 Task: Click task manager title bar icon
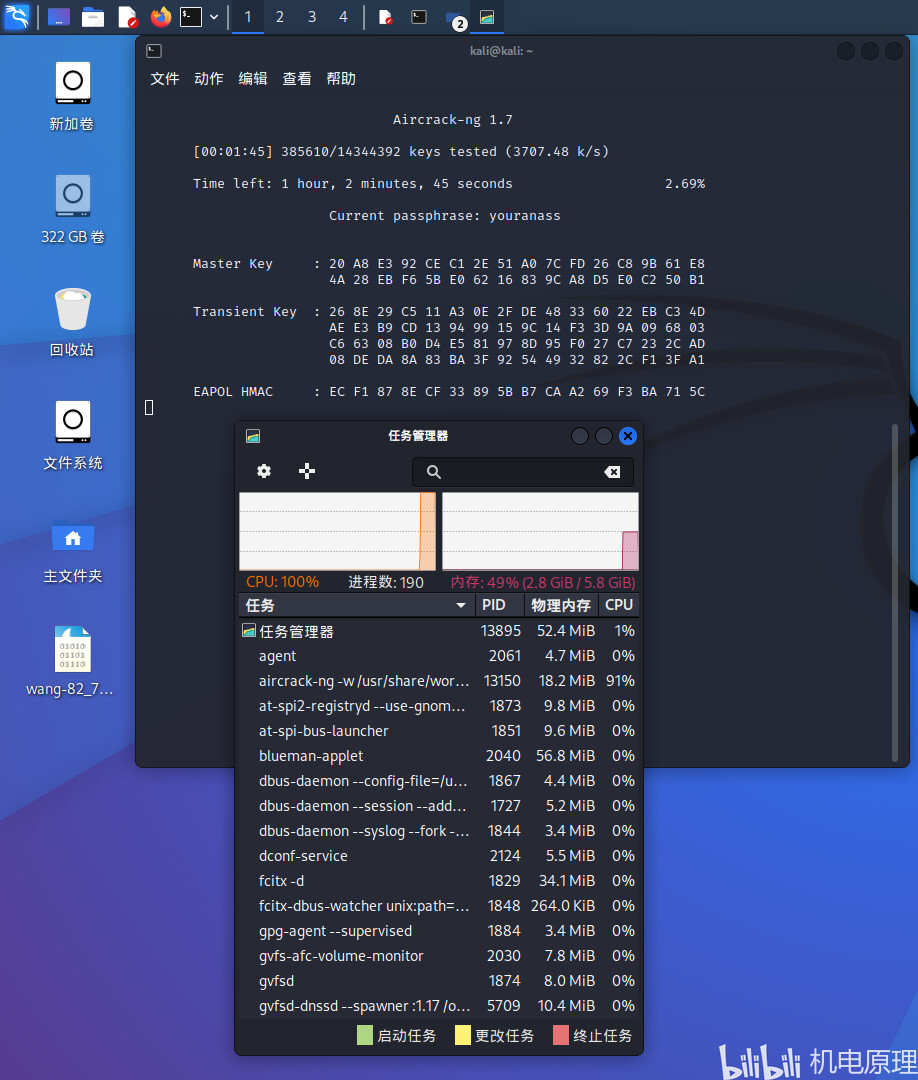tap(253, 436)
